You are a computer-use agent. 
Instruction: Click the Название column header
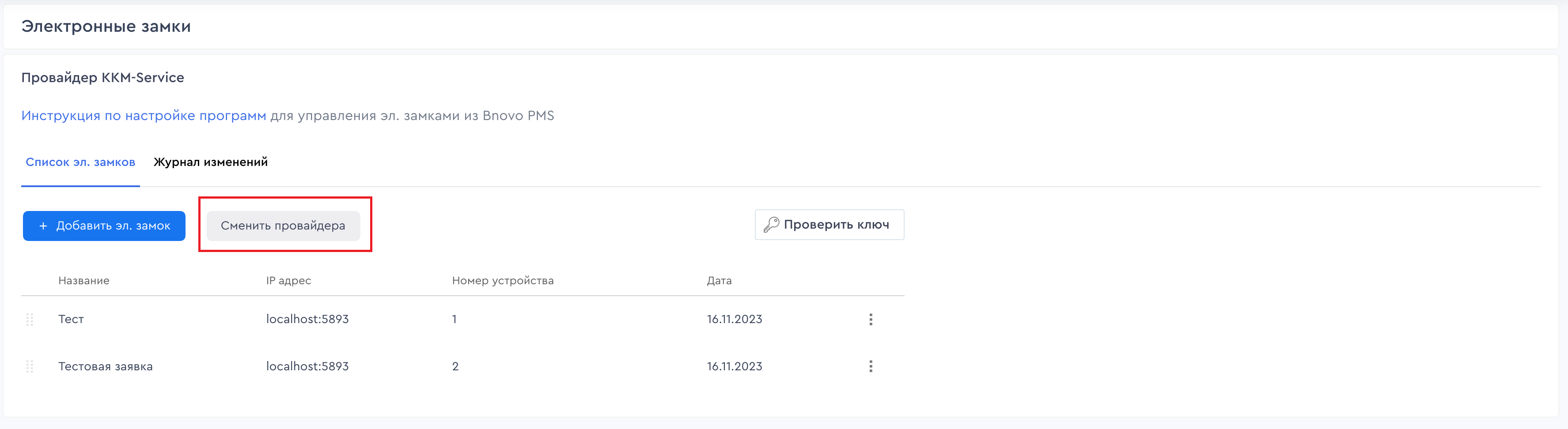(84, 281)
